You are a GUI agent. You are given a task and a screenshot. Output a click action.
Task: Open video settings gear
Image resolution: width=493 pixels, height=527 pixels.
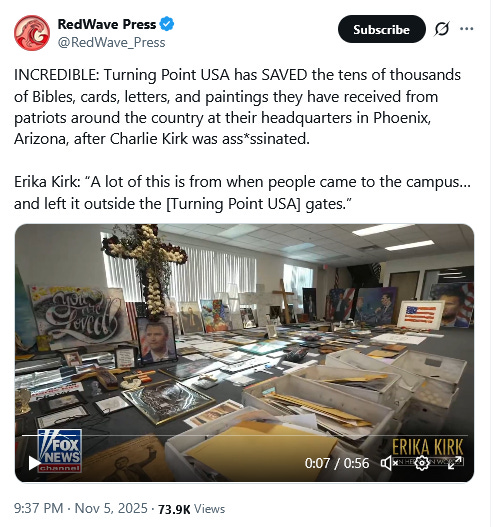(422, 463)
